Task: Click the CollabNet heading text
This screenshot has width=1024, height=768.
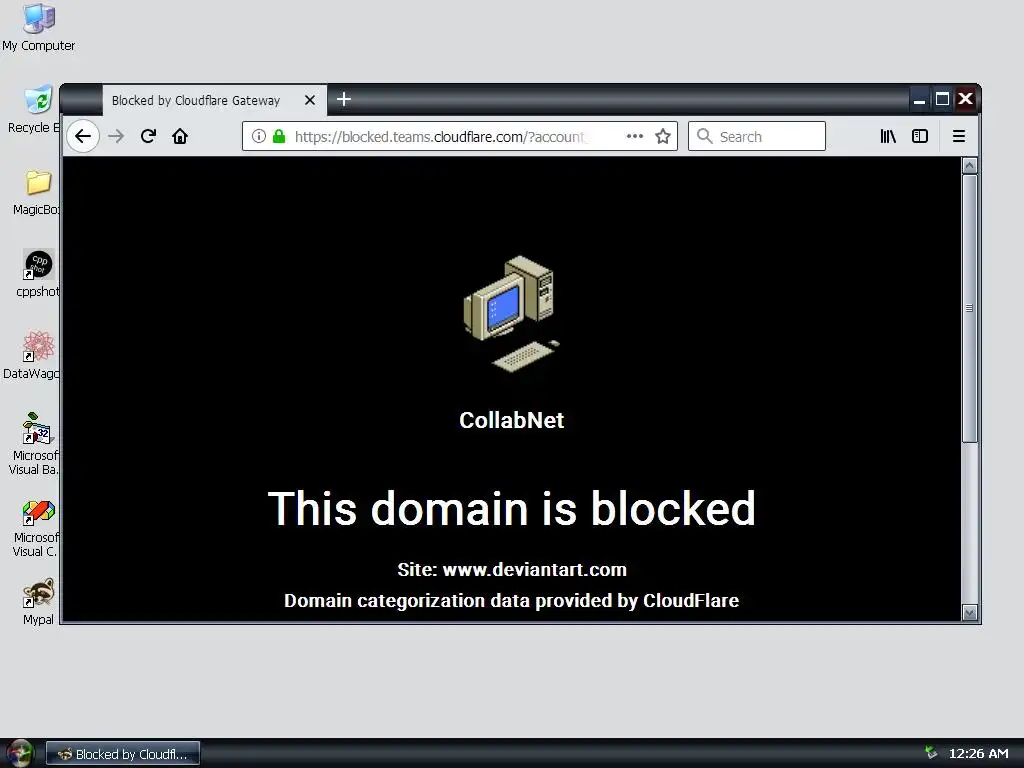Action: click(x=511, y=421)
